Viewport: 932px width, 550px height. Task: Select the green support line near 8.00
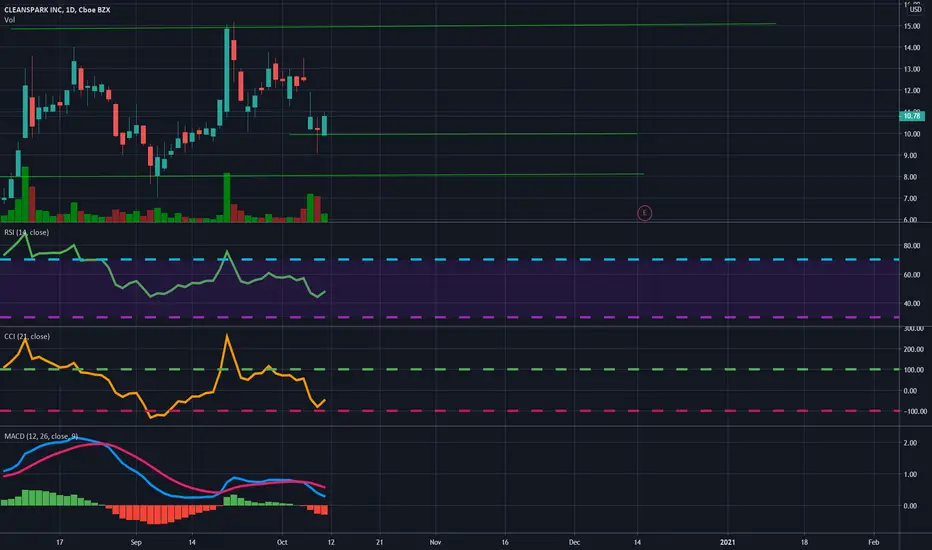coord(322,175)
